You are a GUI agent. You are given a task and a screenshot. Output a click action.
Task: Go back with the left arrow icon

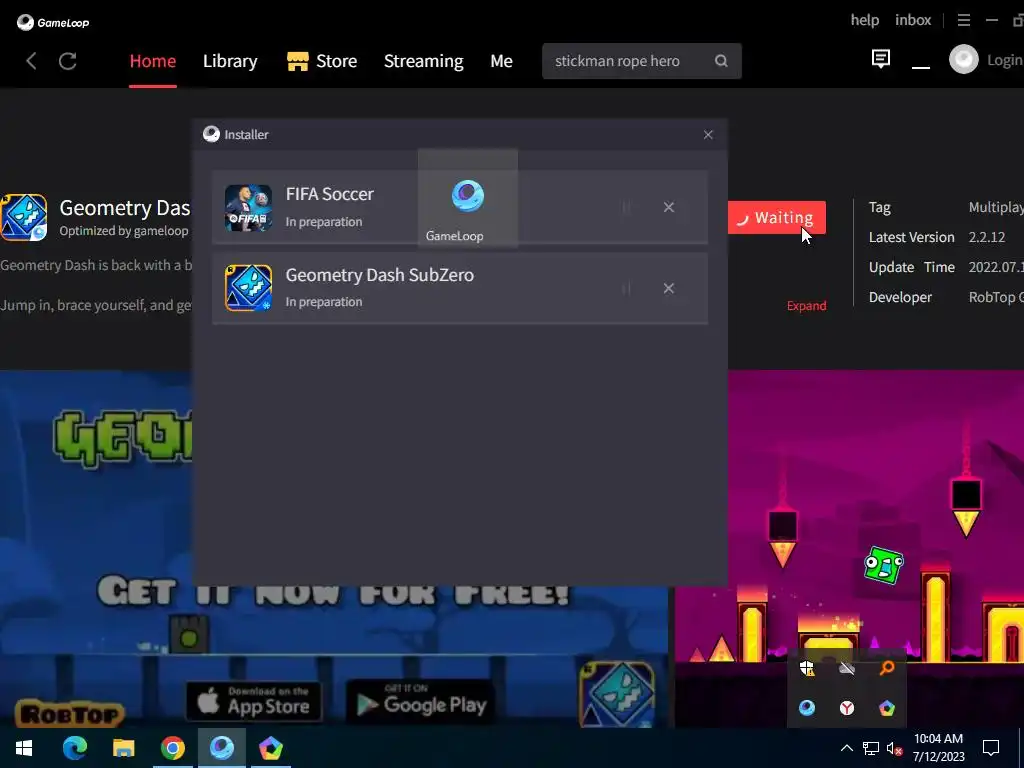point(31,61)
